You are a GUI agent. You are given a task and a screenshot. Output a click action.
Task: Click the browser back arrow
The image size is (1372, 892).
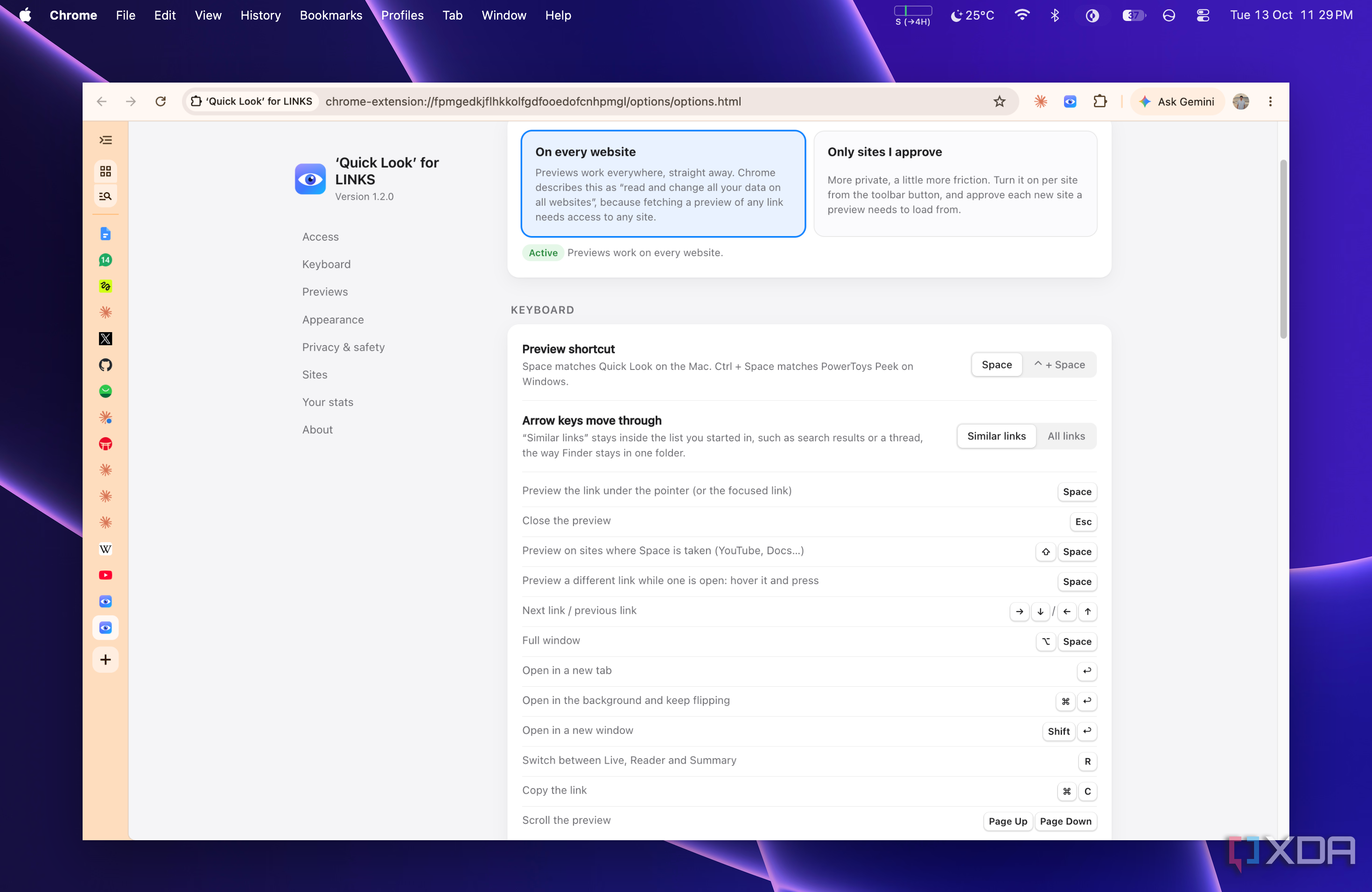point(102,101)
